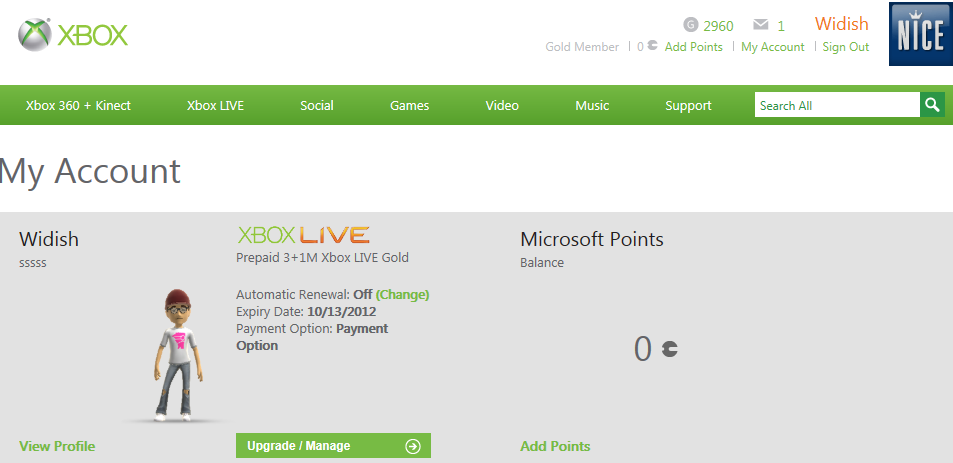The image size is (953, 463).
Task: Click the 2960 gamerscore number
Action: (x=718, y=26)
